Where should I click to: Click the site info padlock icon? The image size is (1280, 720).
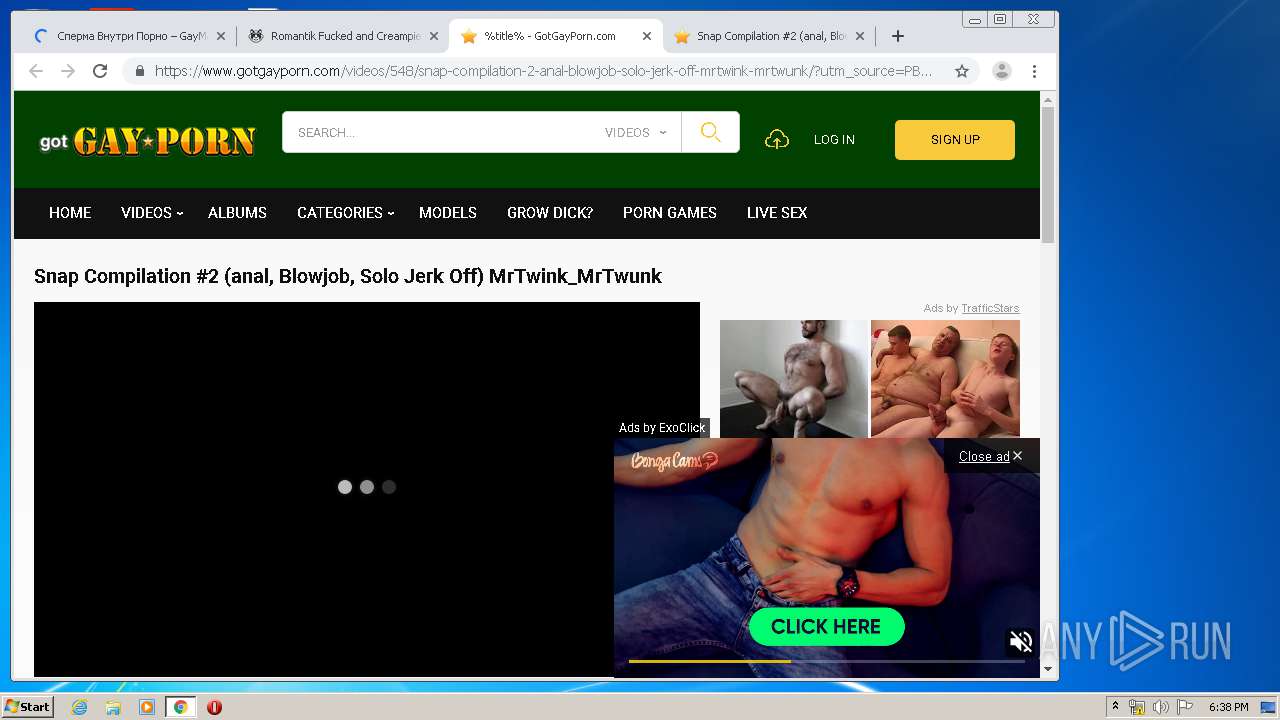pos(139,71)
